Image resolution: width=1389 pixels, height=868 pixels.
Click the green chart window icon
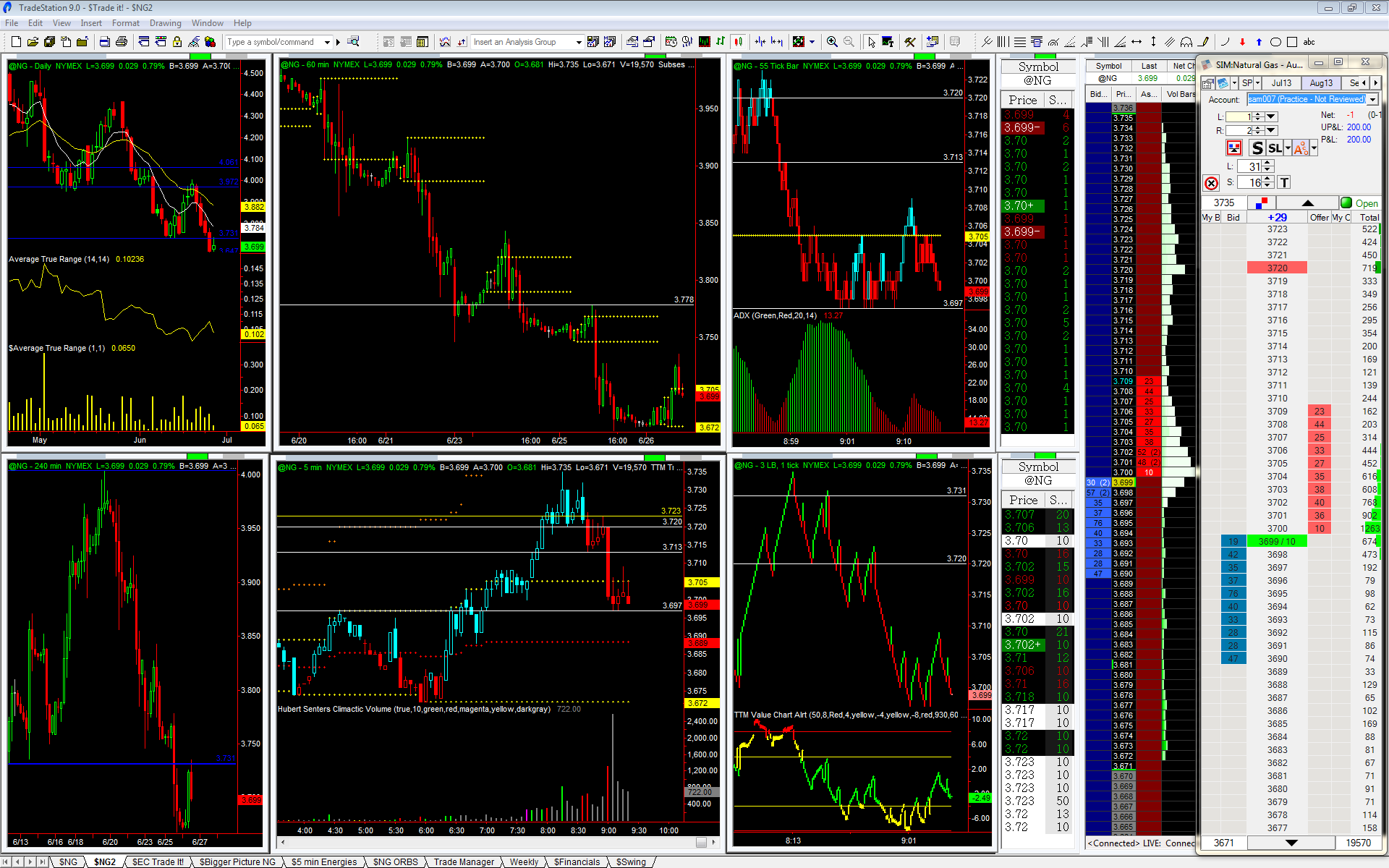point(704,42)
